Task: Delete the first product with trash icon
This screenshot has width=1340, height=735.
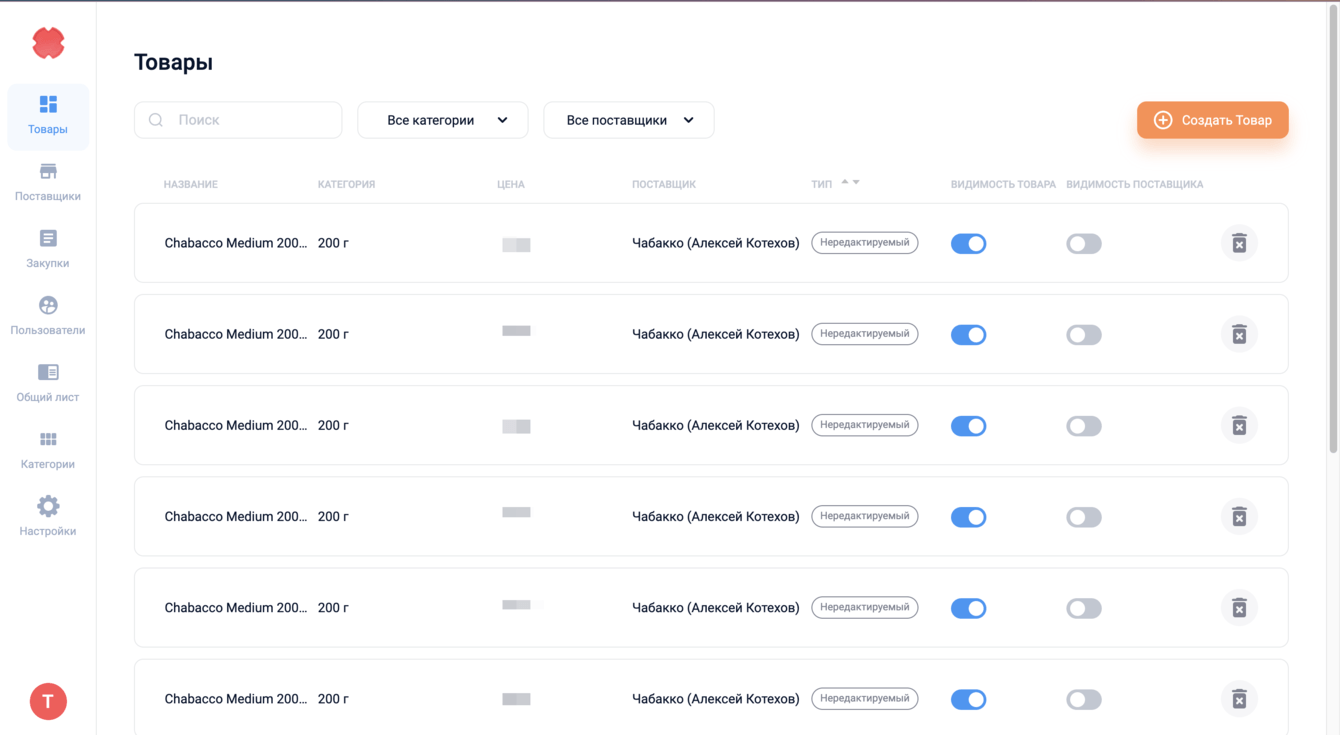Action: pos(1239,243)
